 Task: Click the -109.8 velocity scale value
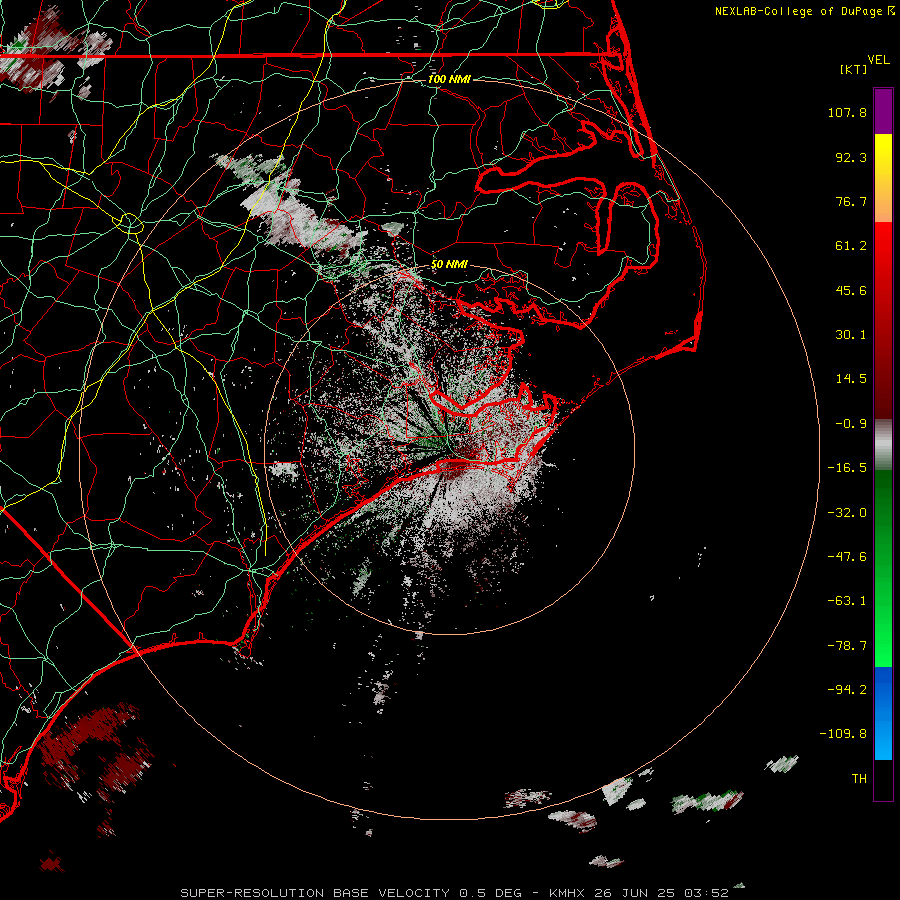(x=843, y=734)
